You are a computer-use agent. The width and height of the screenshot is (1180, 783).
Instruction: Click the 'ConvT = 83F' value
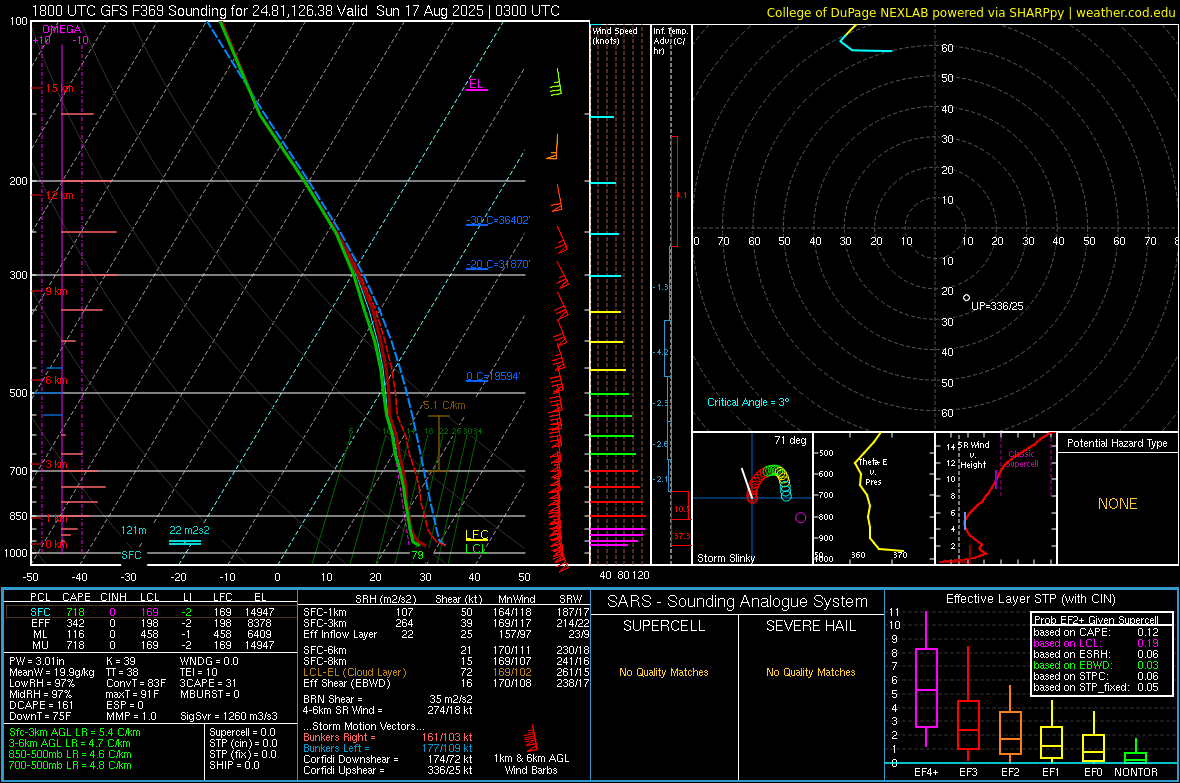(135, 683)
